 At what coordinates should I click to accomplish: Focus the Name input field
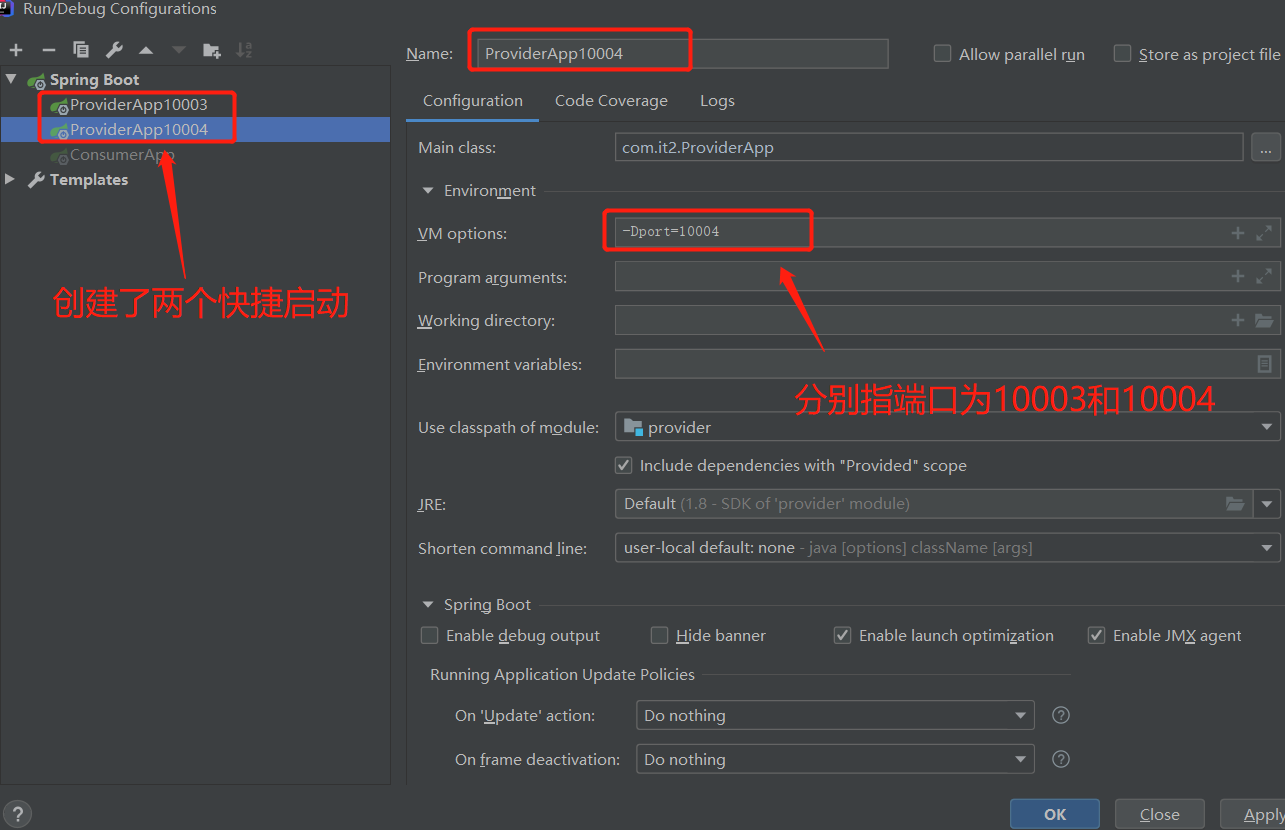[x=680, y=54]
